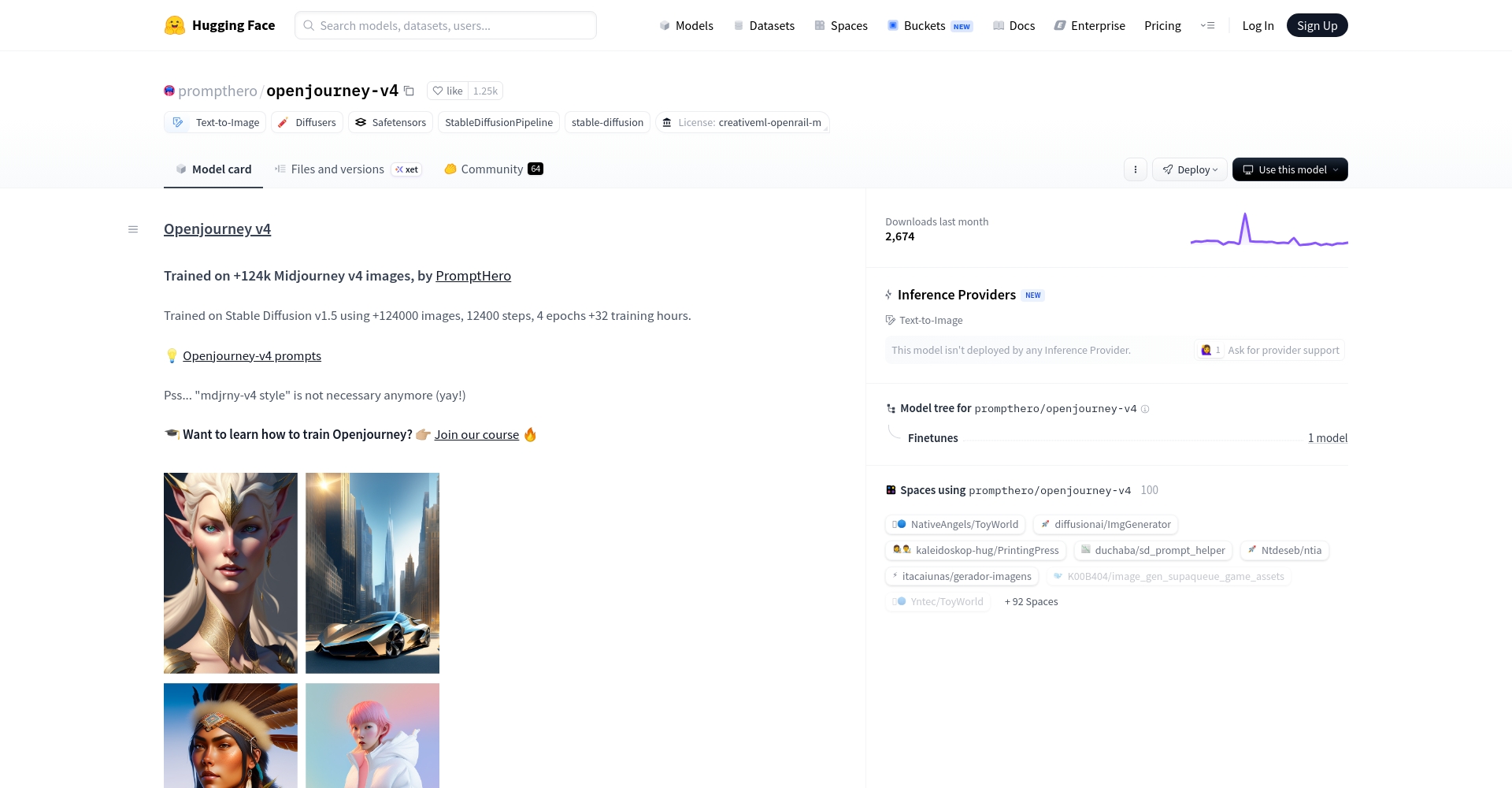Follow the Join our course link

(476, 434)
